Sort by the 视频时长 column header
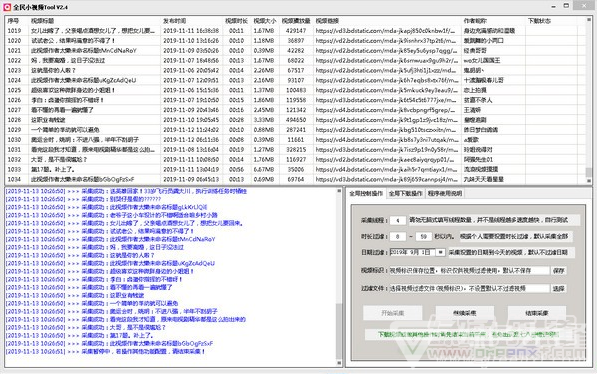Image resolution: width=597 pixels, height=374 pixels. pyautogui.click(x=236, y=21)
